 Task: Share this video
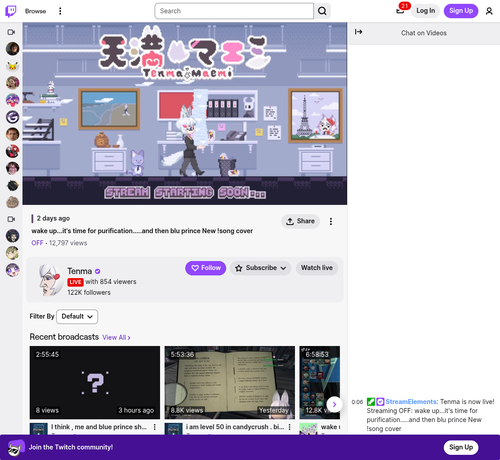pos(300,221)
